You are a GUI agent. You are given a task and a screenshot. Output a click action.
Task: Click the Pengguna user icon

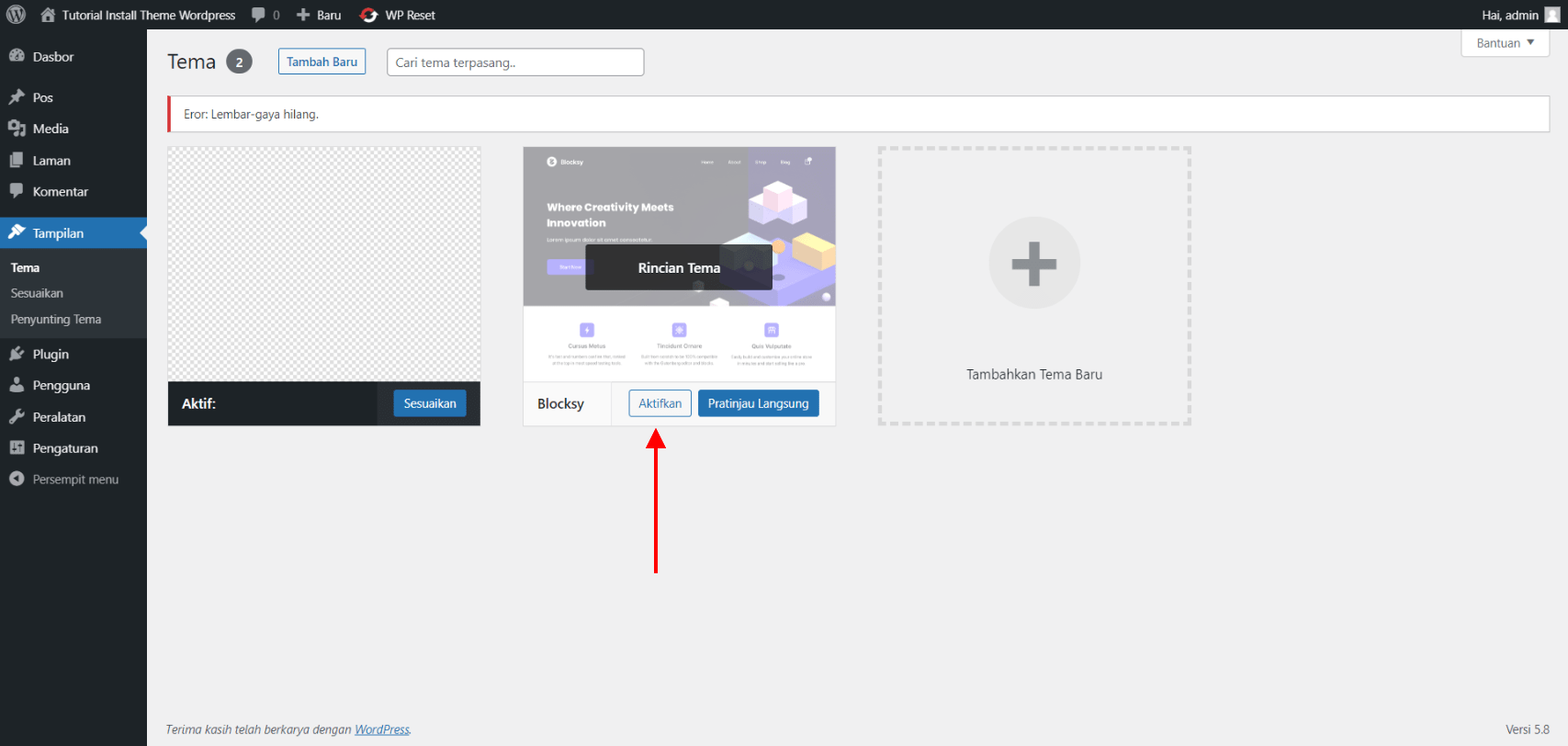[17, 385]
